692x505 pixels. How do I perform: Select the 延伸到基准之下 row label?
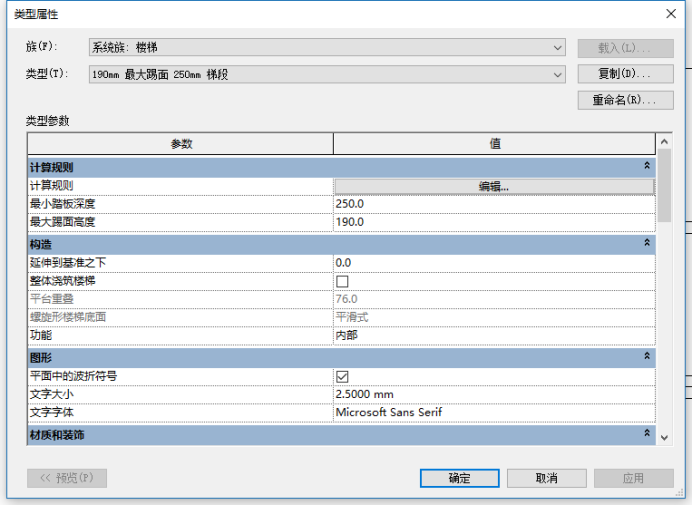68,263
